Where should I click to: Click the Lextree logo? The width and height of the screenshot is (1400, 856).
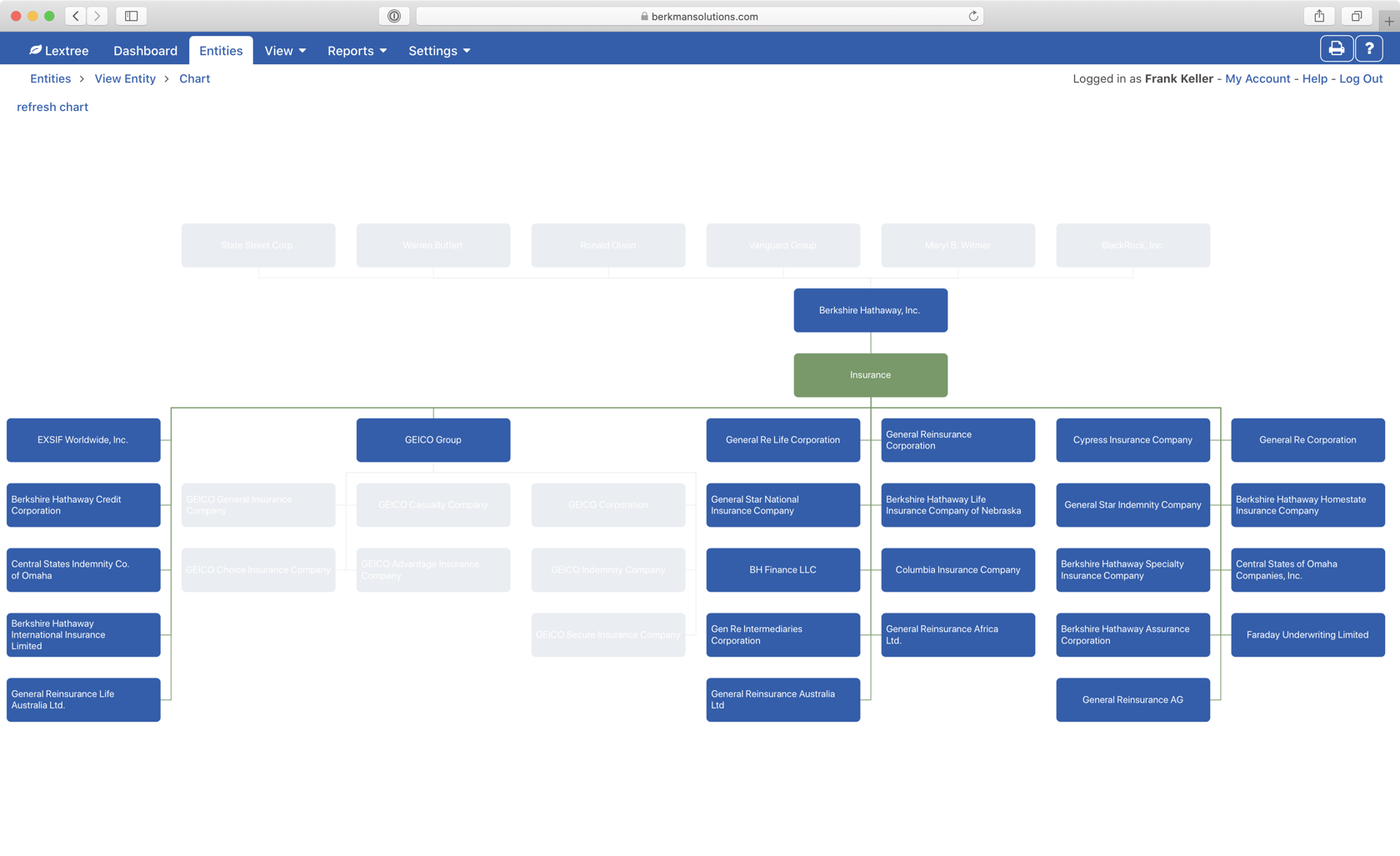pyautogui.click(x=59, y=51)
